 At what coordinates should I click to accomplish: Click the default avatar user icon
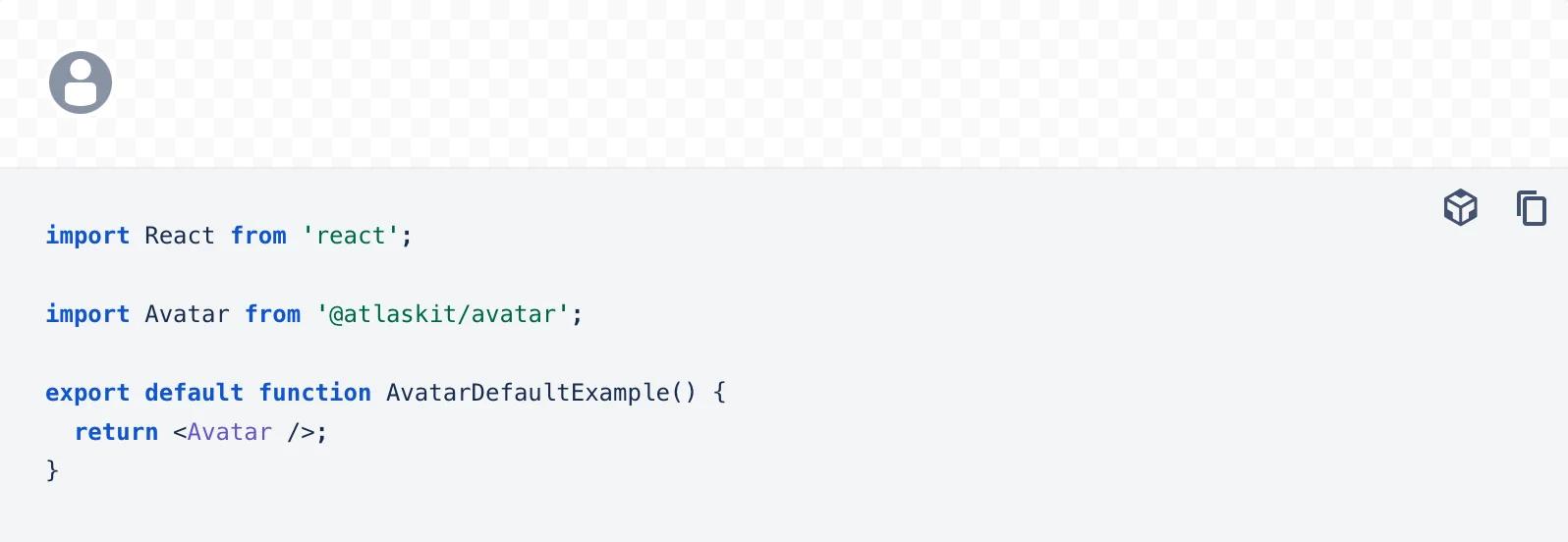point(81,82)
